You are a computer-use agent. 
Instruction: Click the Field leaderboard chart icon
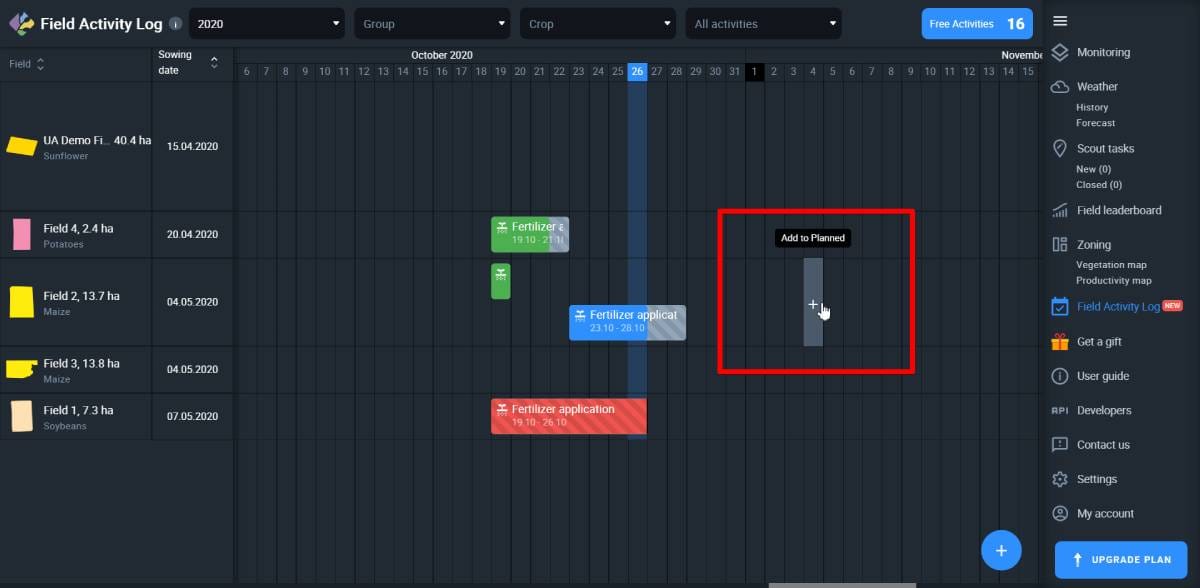click(x=1060, y=211)
